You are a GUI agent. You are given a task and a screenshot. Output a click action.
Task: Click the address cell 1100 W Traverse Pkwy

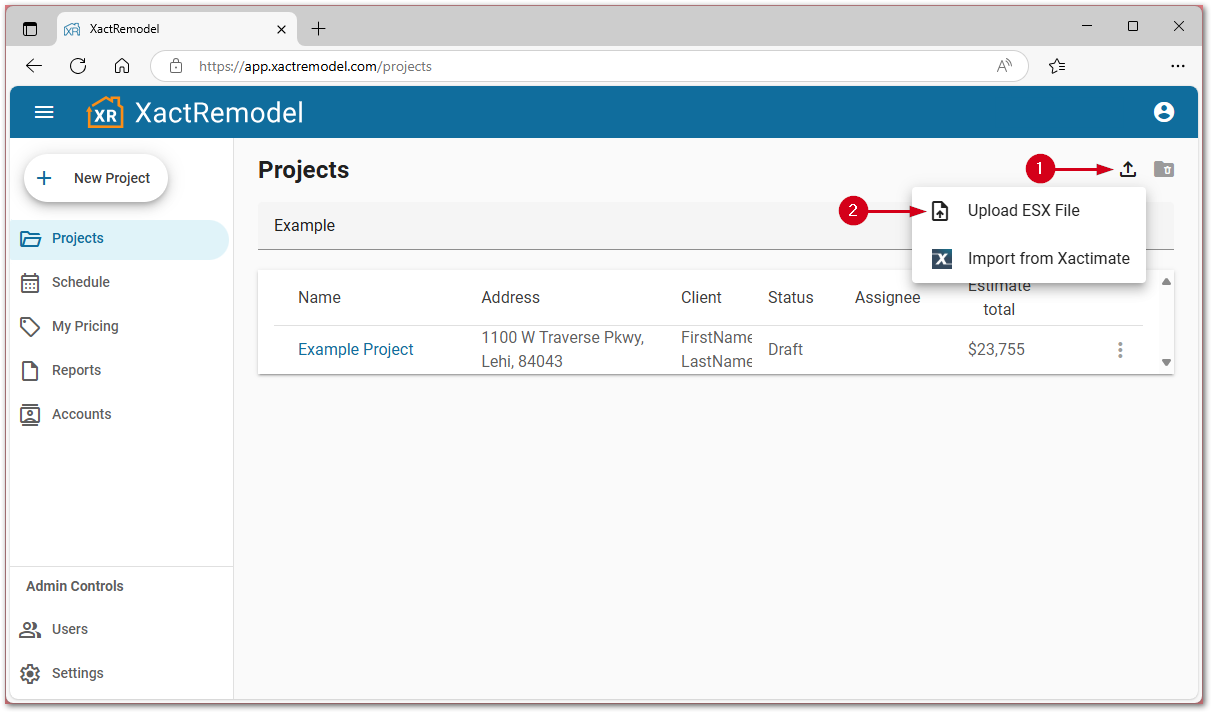563,350
